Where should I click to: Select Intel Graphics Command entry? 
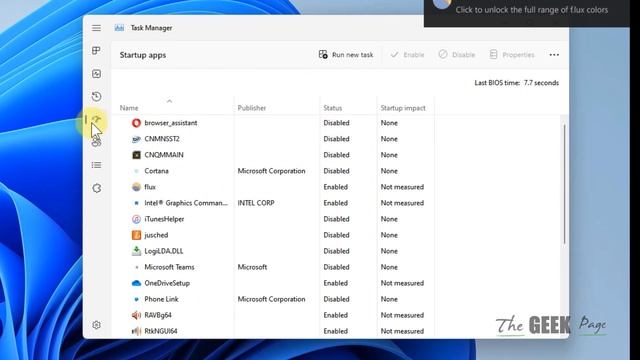[x=273, y=203]
